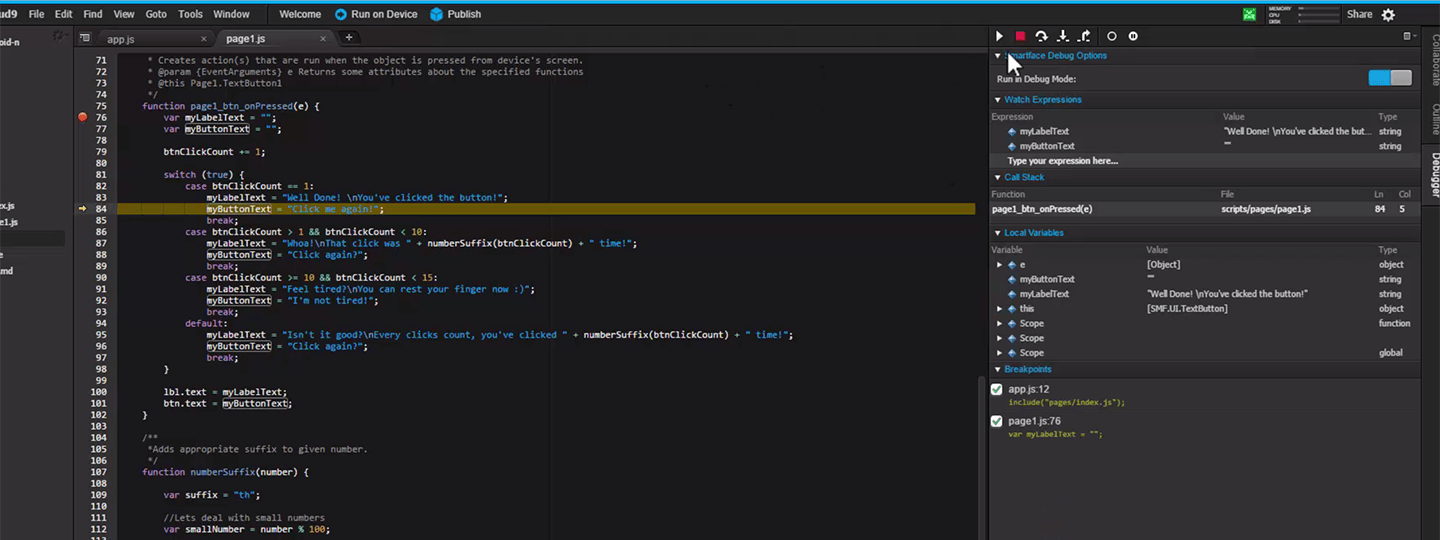1440x540 pixels.
Task: Stop debugging with the red square icon
Action: tap(1020, 36)
